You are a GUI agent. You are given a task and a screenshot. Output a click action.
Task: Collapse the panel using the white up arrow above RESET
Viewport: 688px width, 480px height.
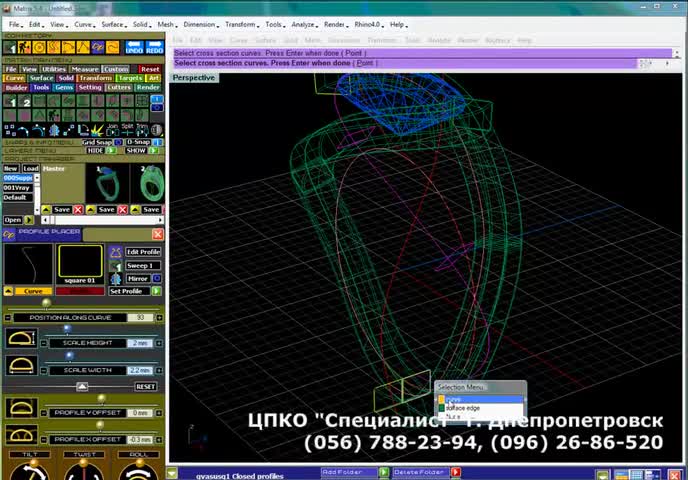coord(82,387)
